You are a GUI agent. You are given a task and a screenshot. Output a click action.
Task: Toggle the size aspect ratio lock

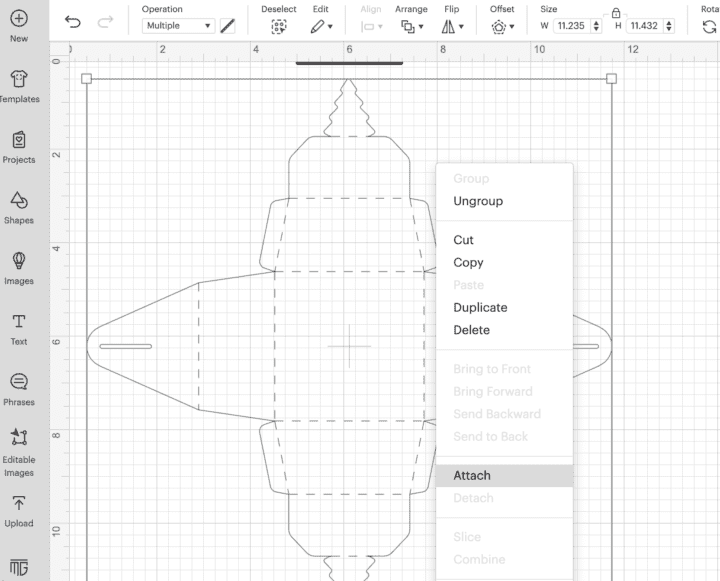pos(616,11)
